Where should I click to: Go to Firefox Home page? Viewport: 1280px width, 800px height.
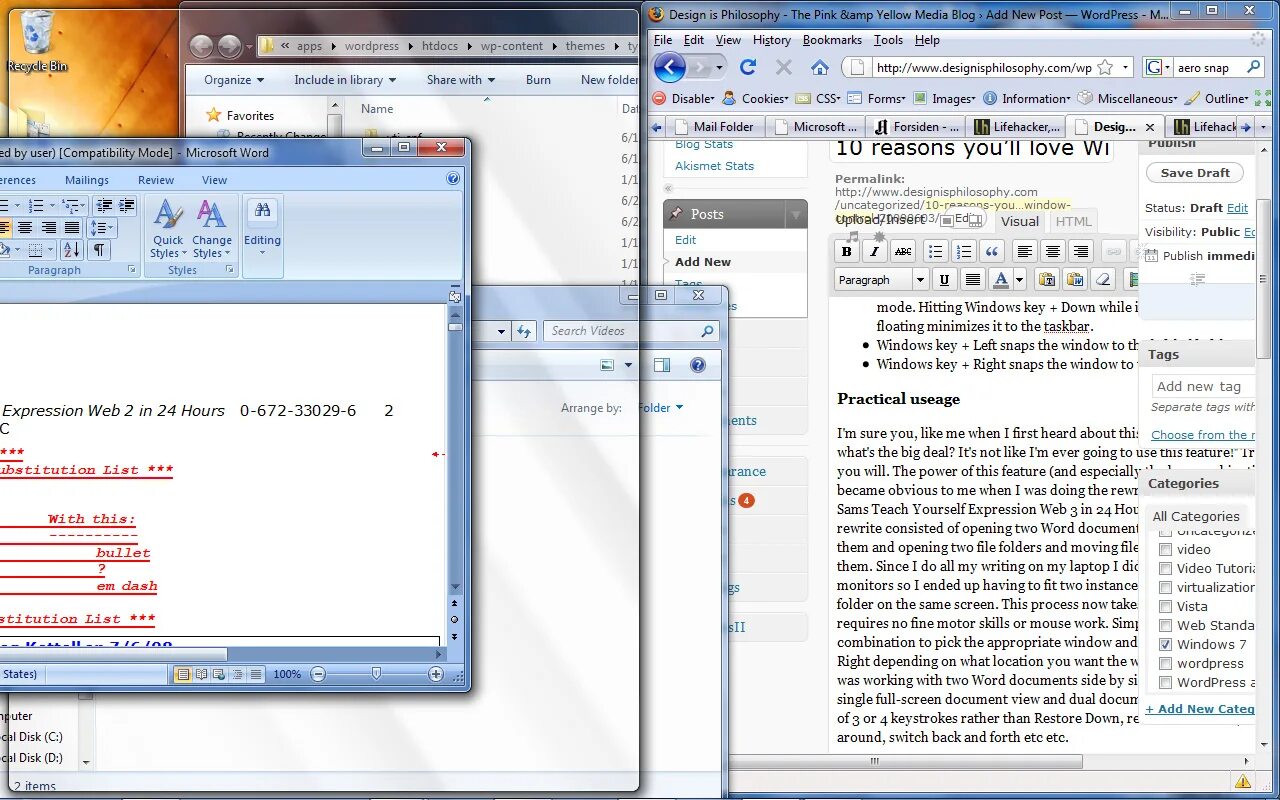pyautogui.click(x=820, y=67)
